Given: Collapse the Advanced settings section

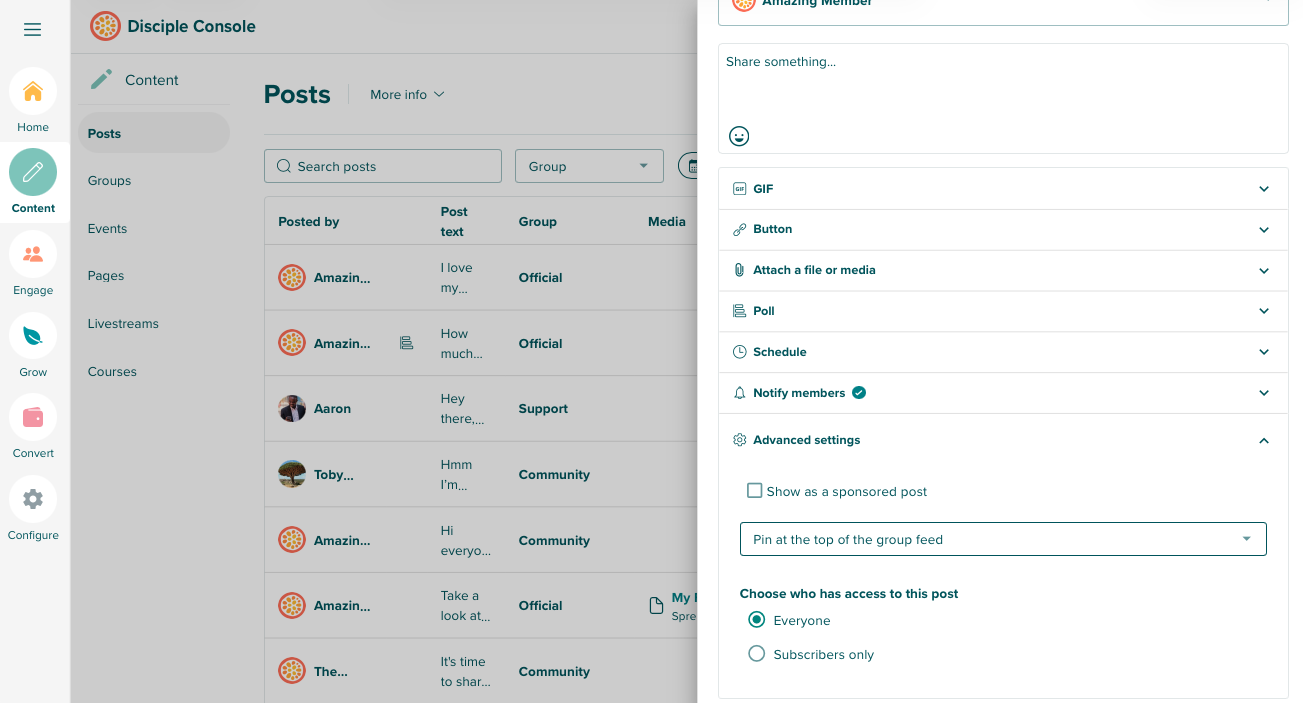Looking at the screenshot, I should click(1002, 440).
